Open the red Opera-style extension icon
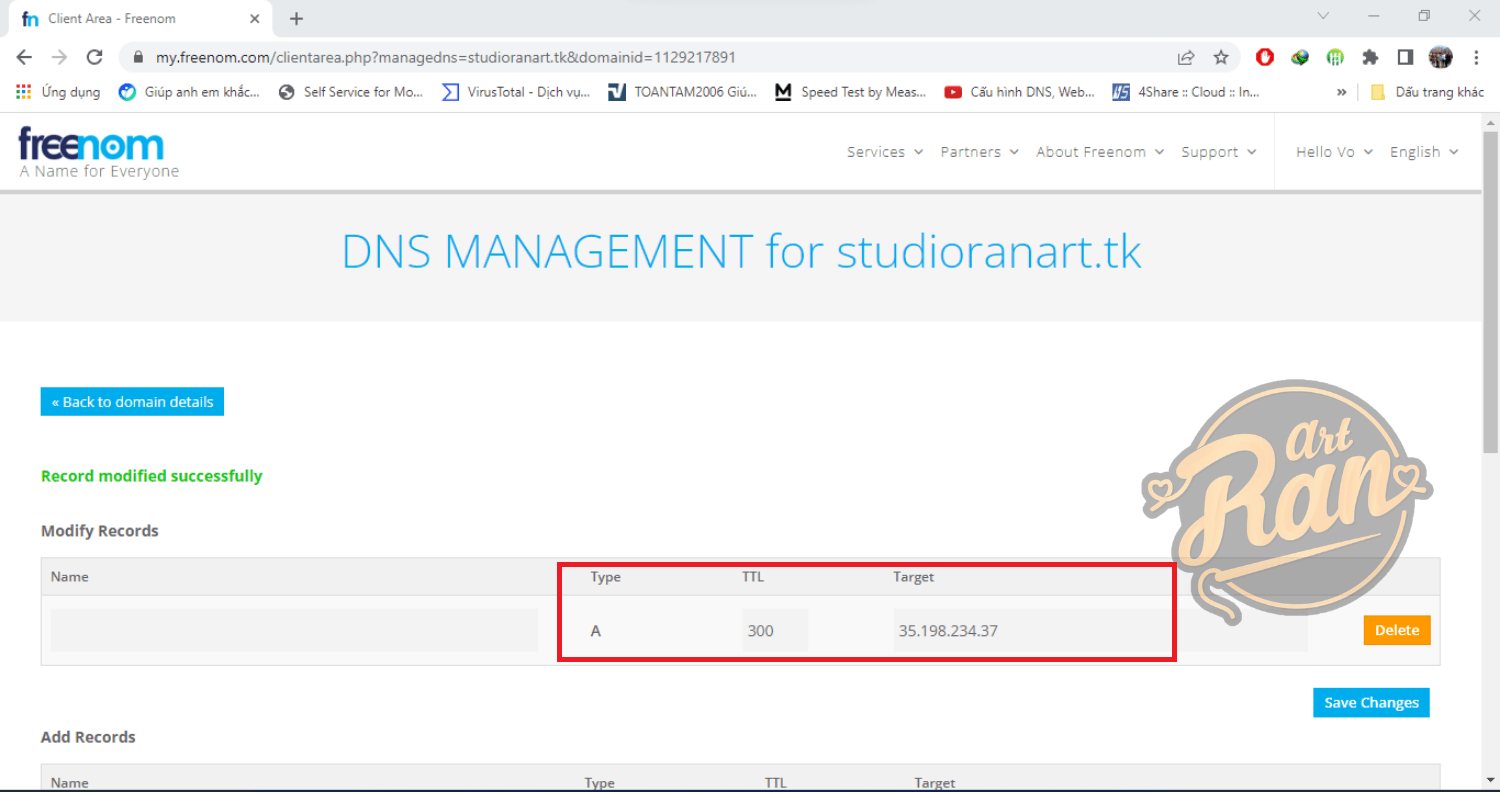The height and width of the screenshot is (793, 1500). 1265,57
